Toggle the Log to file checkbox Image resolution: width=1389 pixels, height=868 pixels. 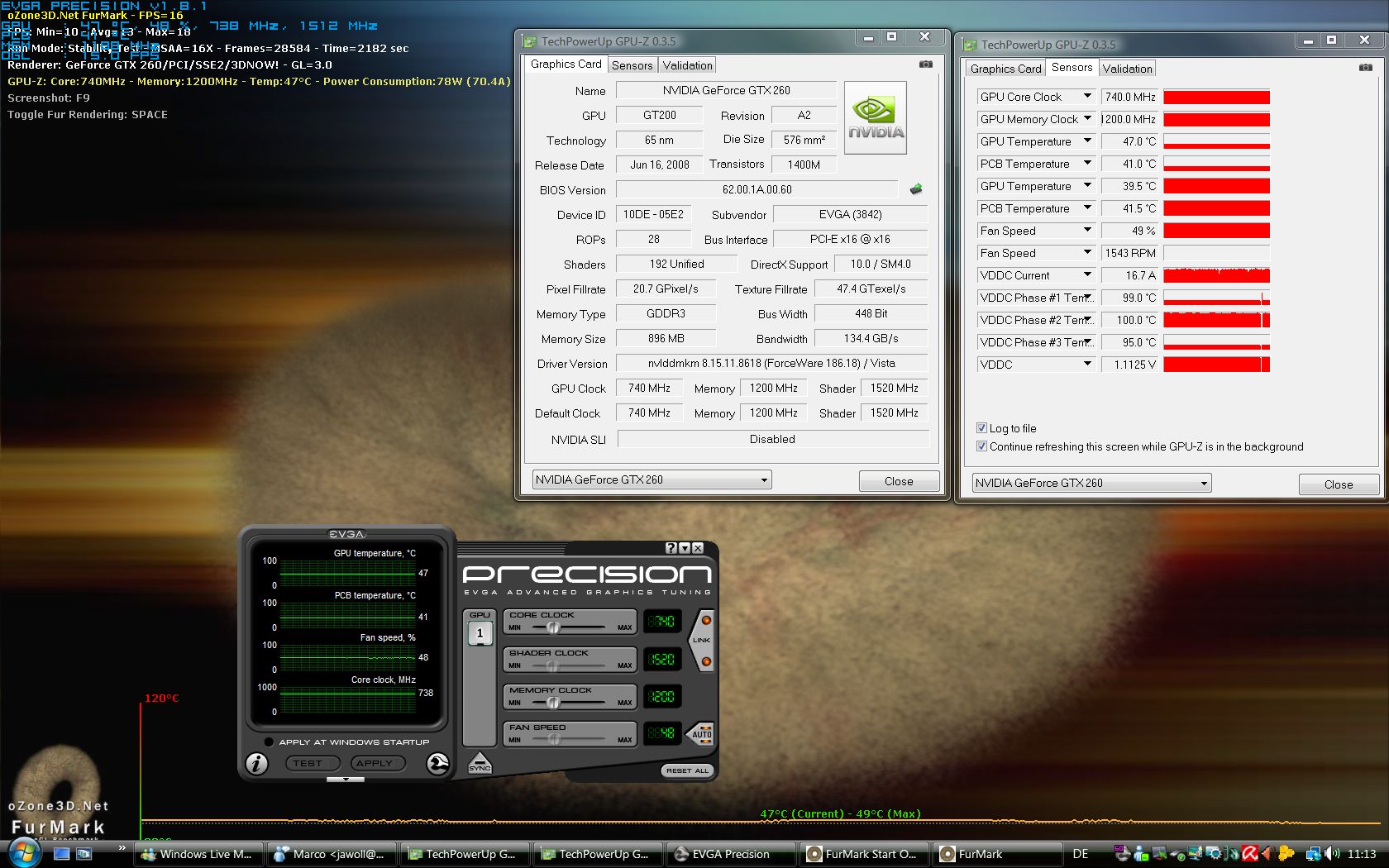tap(981, 428)
